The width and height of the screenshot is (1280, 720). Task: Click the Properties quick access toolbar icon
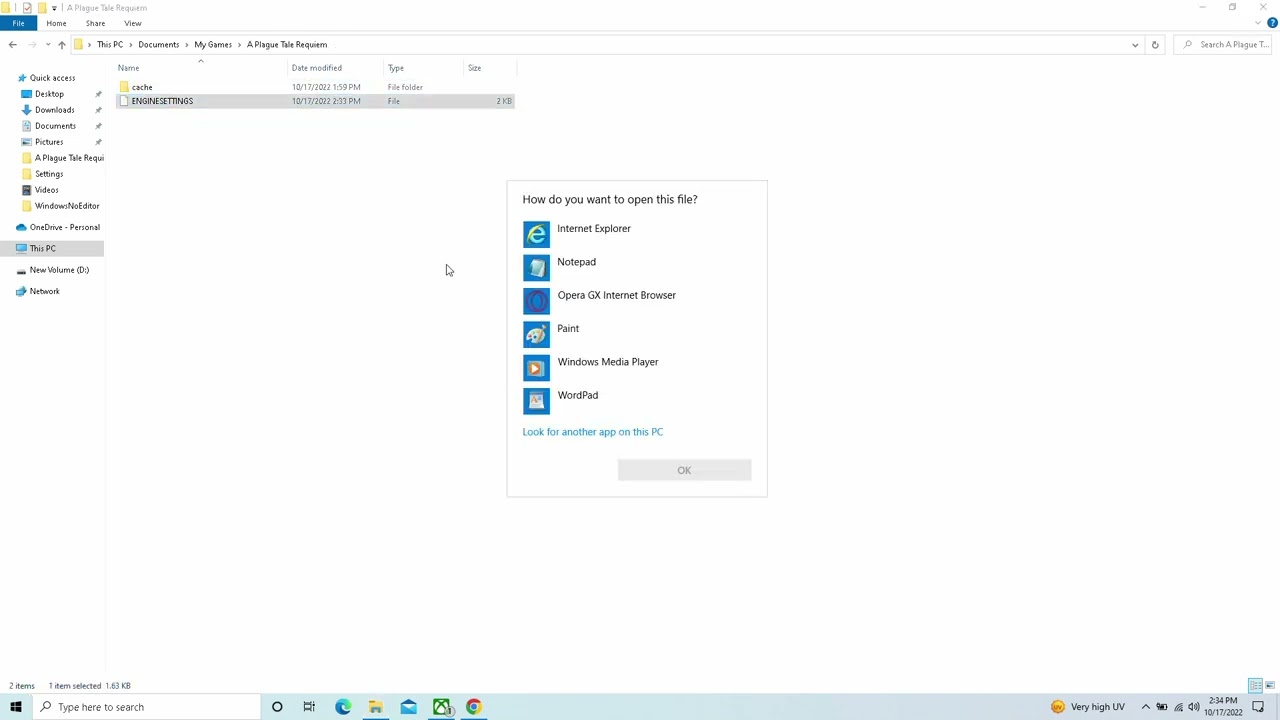tap(27, 7)
